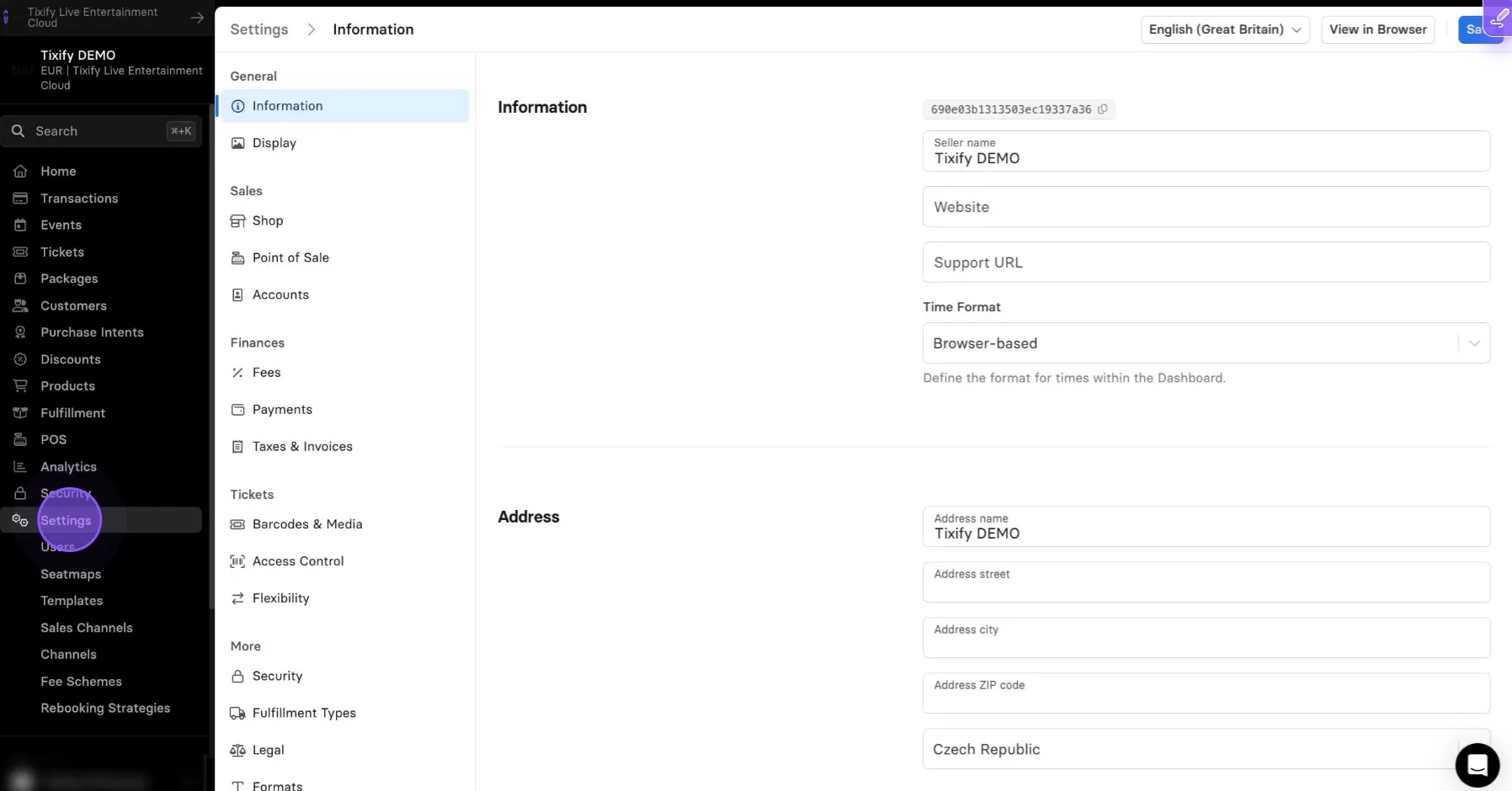Click into the Website input field
This screenshot has height=791, width=1512.
[x=1206, y=207]
